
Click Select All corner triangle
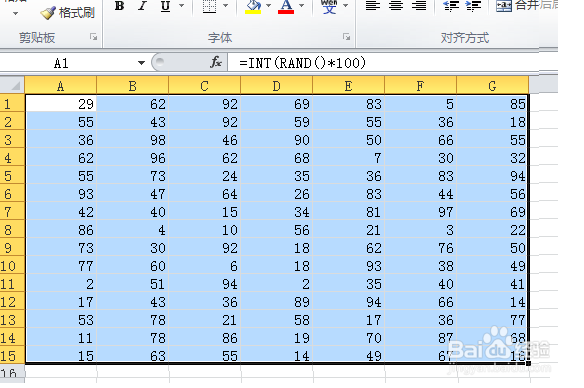[x=12, y=85]
